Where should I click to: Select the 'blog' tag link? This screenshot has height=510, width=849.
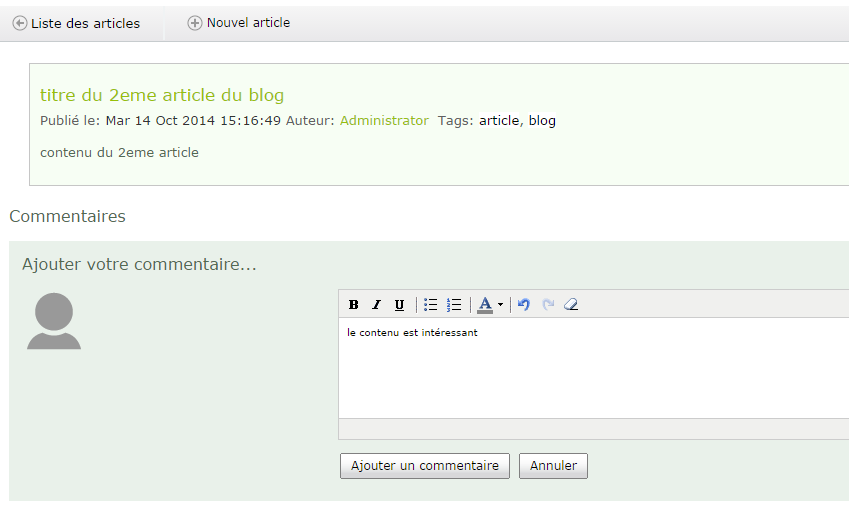pos(542,121)
